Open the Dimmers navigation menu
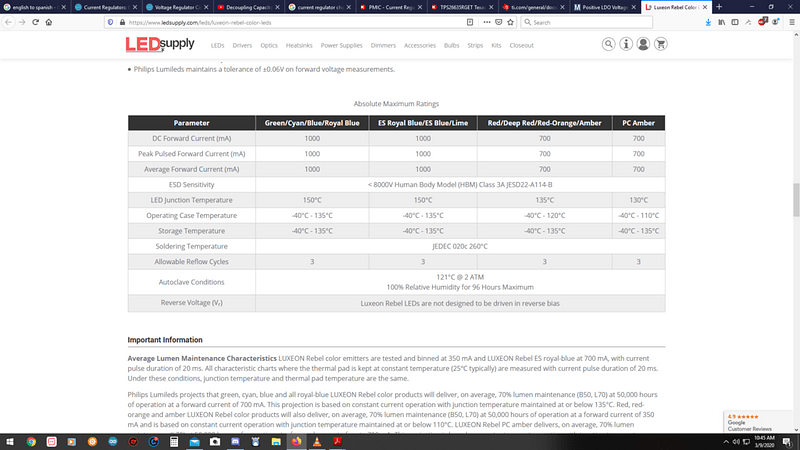The height and width of the screenshot is (450, 800). point(383,45)
